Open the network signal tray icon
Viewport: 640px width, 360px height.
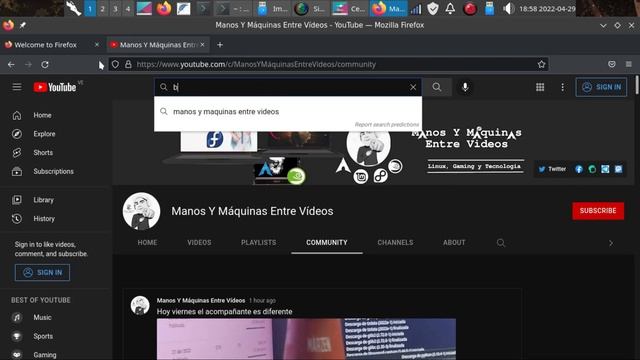(x=416, y=9)
